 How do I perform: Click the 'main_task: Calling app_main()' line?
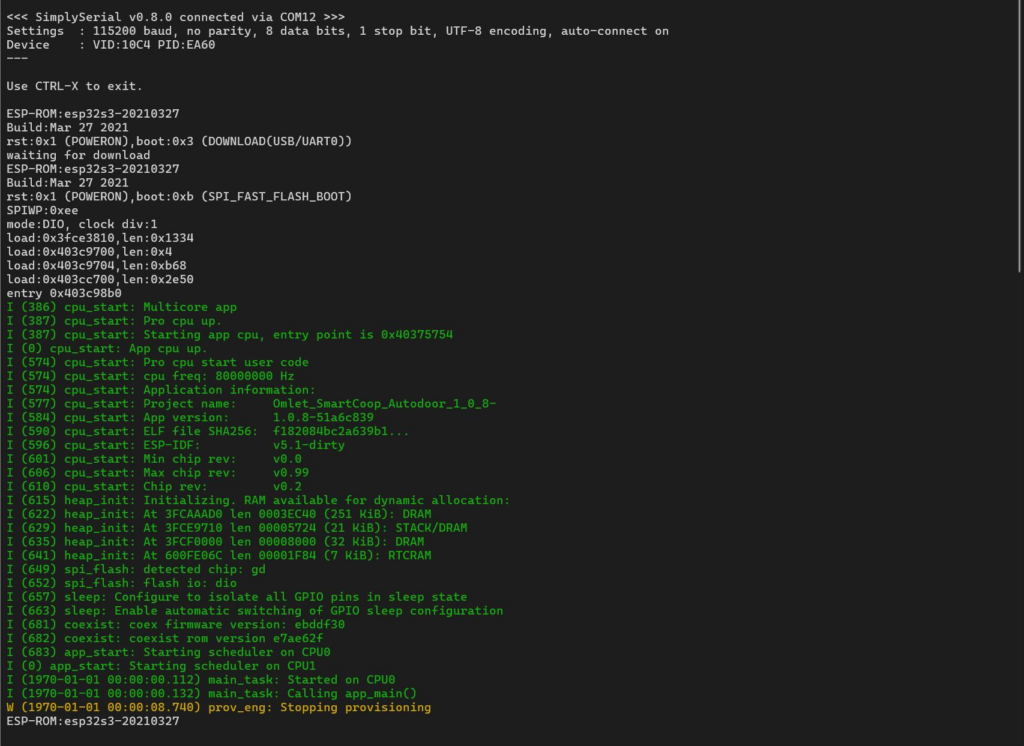[212, 694]
